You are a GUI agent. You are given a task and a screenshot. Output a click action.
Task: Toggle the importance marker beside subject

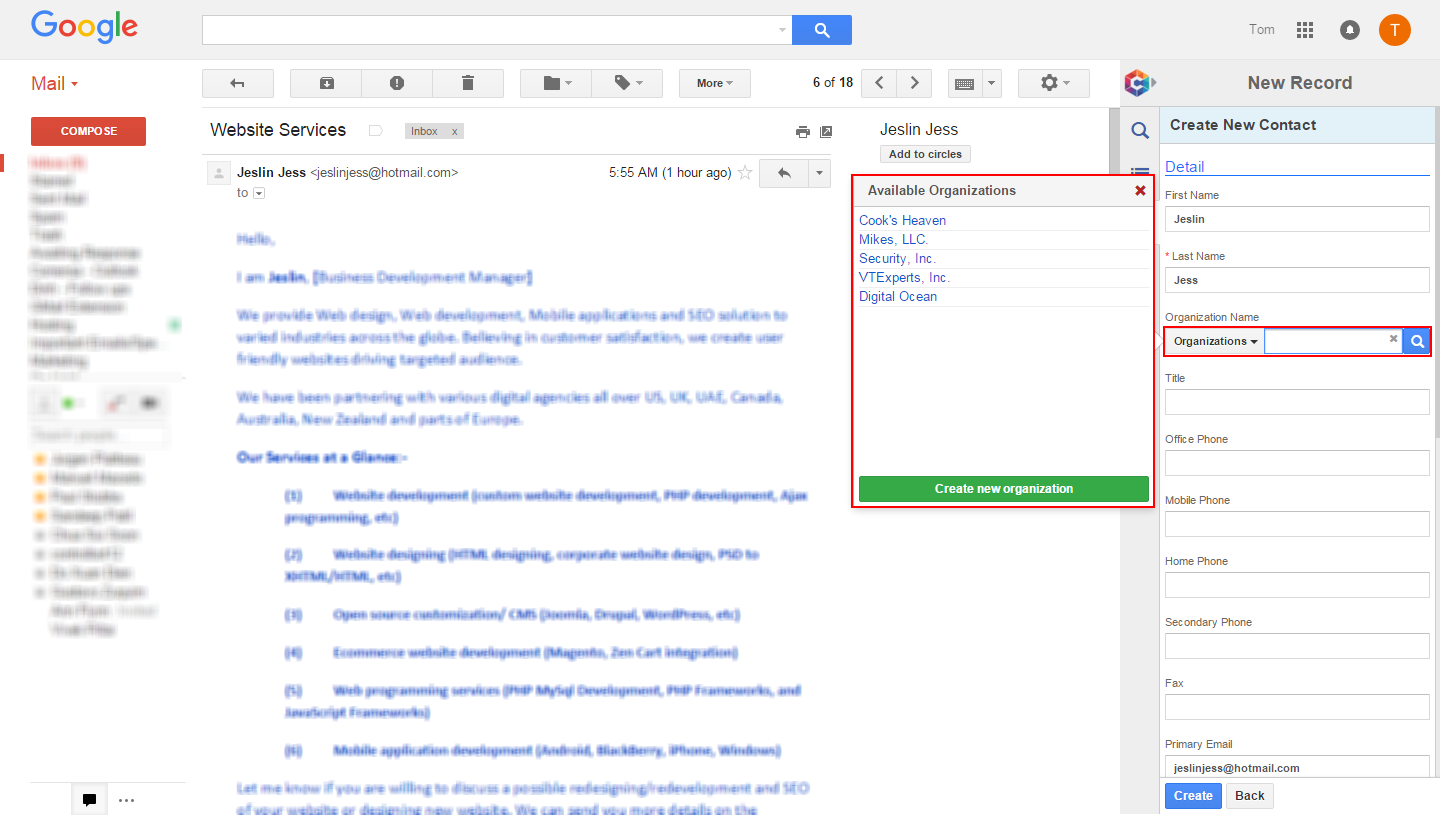tap(376, 131)
